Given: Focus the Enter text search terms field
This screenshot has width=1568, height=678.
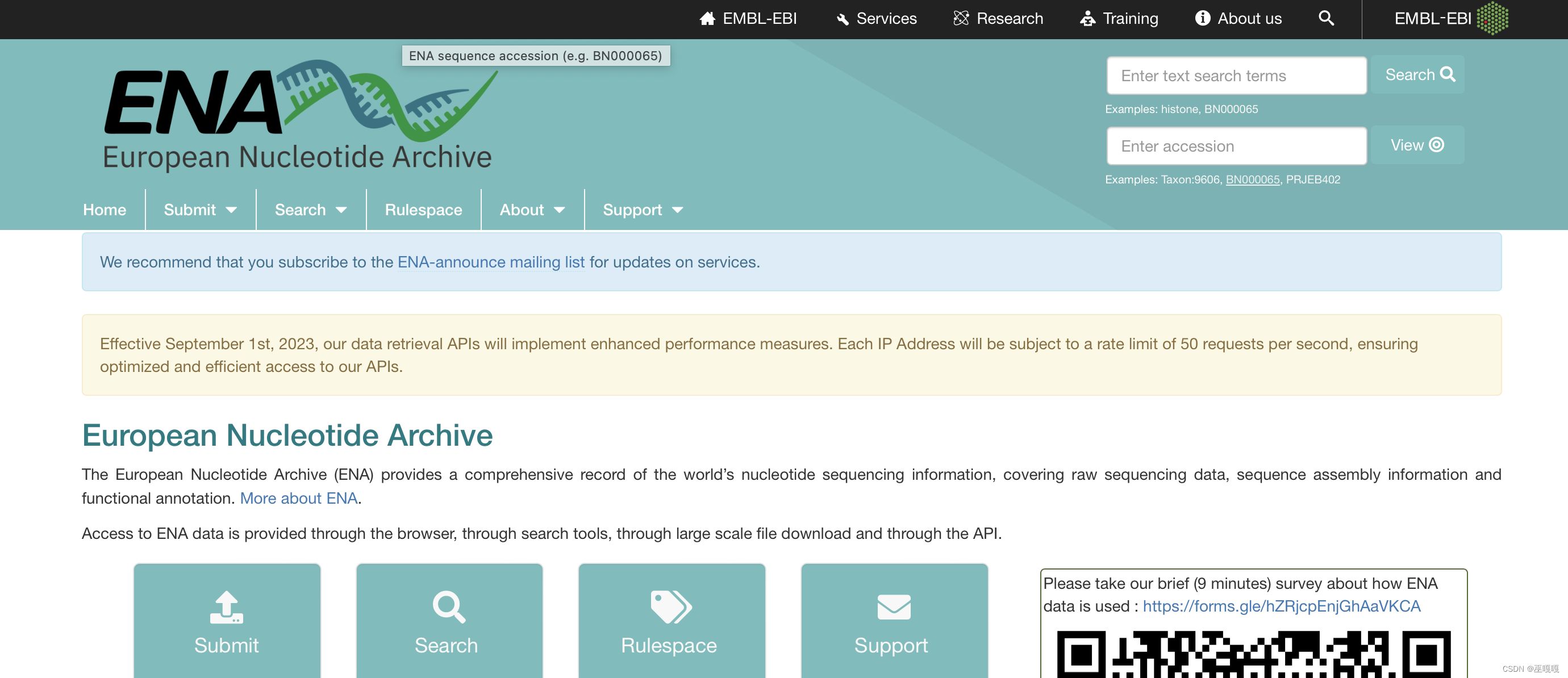Looking at the screenshot, I should tap(1236, 76).
